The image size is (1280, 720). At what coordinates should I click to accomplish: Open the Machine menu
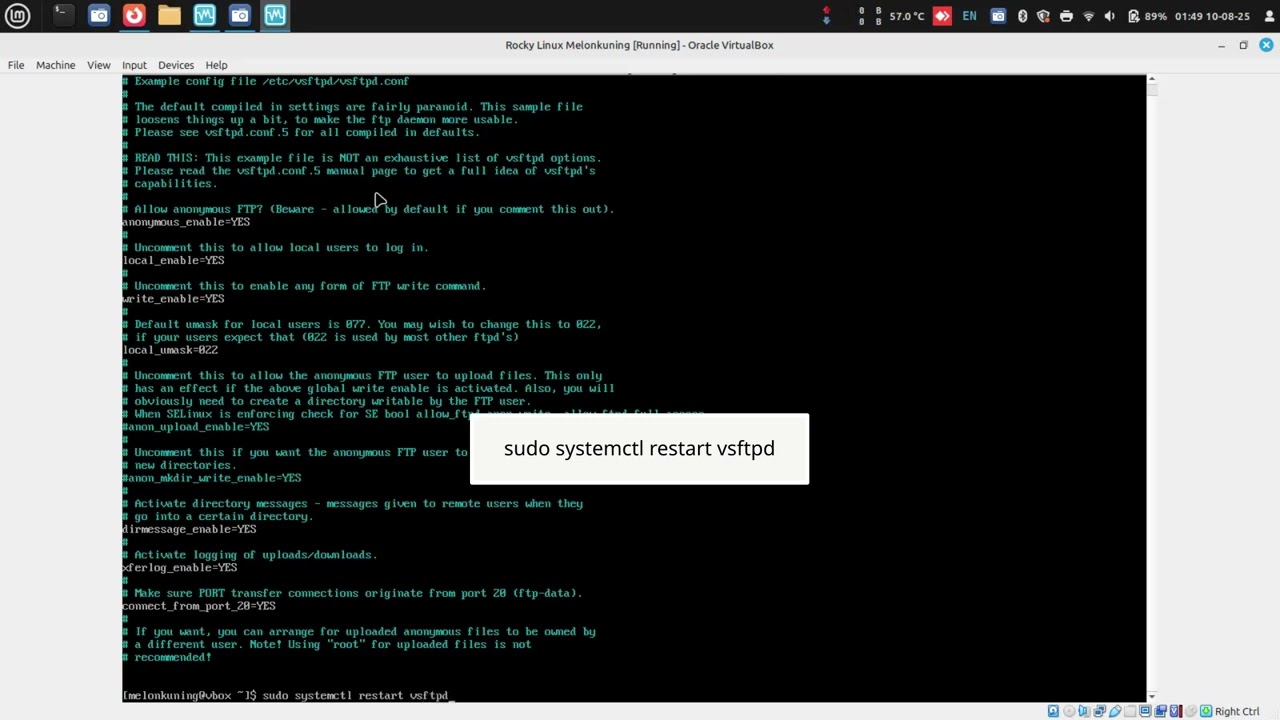point(55,65)
